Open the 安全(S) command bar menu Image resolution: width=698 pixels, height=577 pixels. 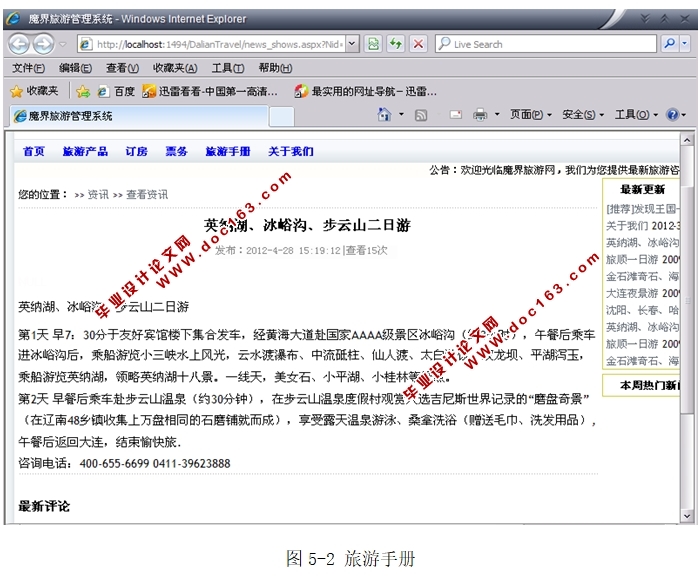click(583, 115)
